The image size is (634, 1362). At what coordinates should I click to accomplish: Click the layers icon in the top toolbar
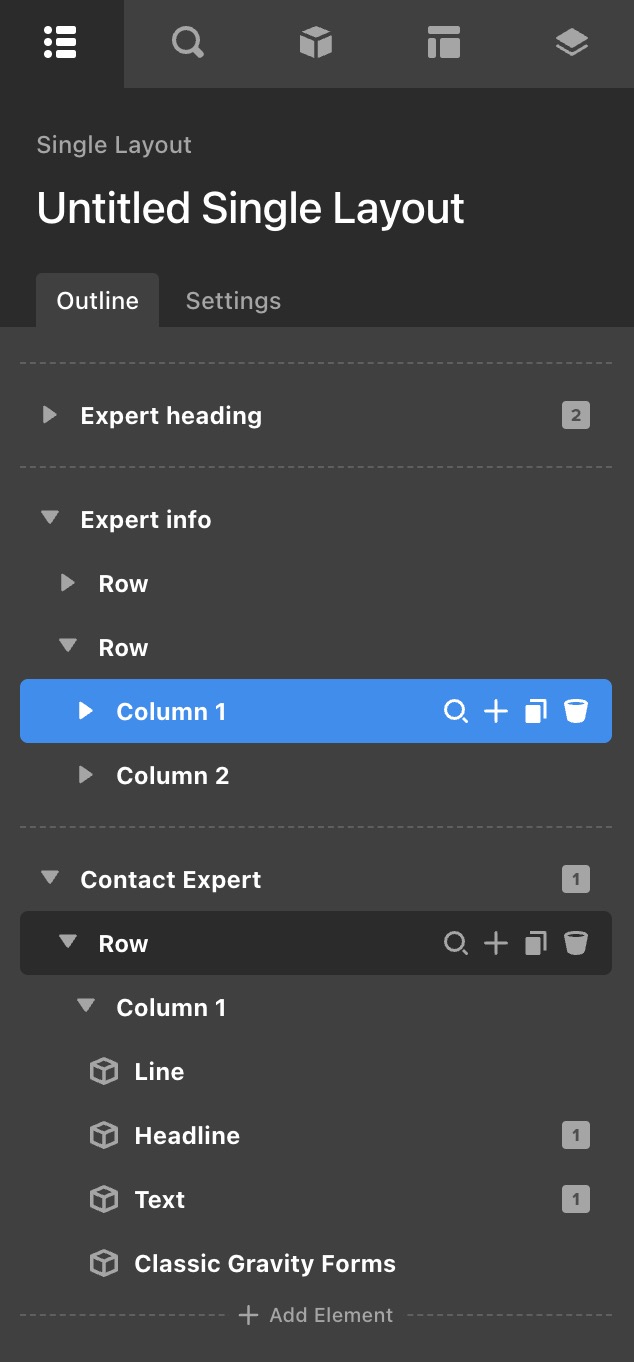click(571, 43)
